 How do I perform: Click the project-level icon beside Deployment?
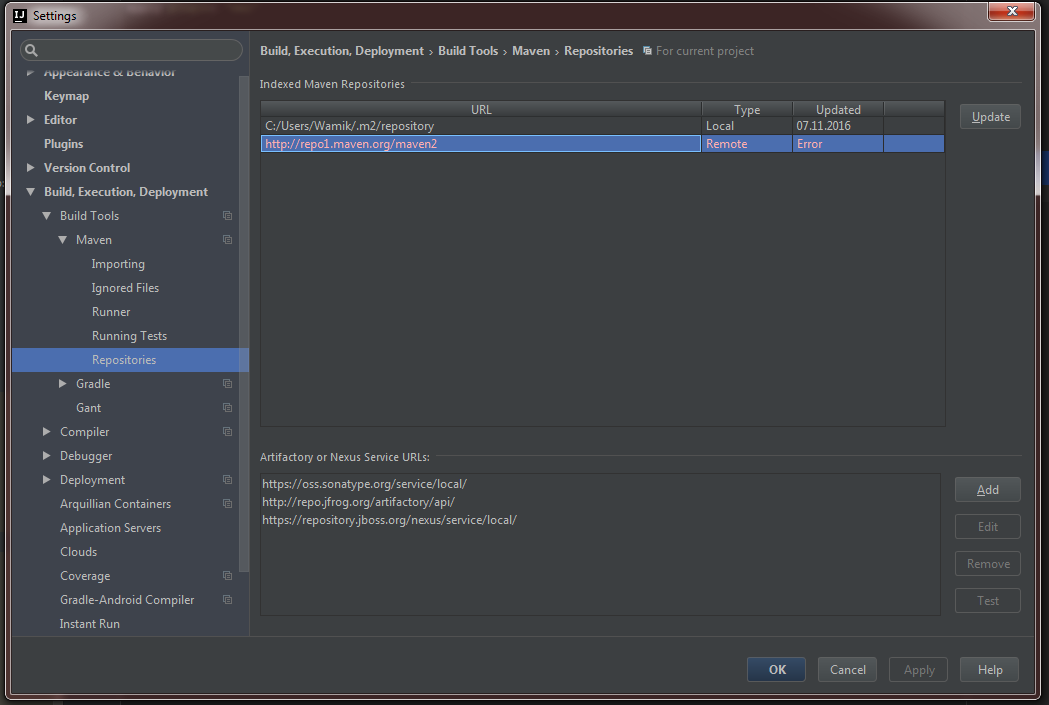tap(227, 480)
